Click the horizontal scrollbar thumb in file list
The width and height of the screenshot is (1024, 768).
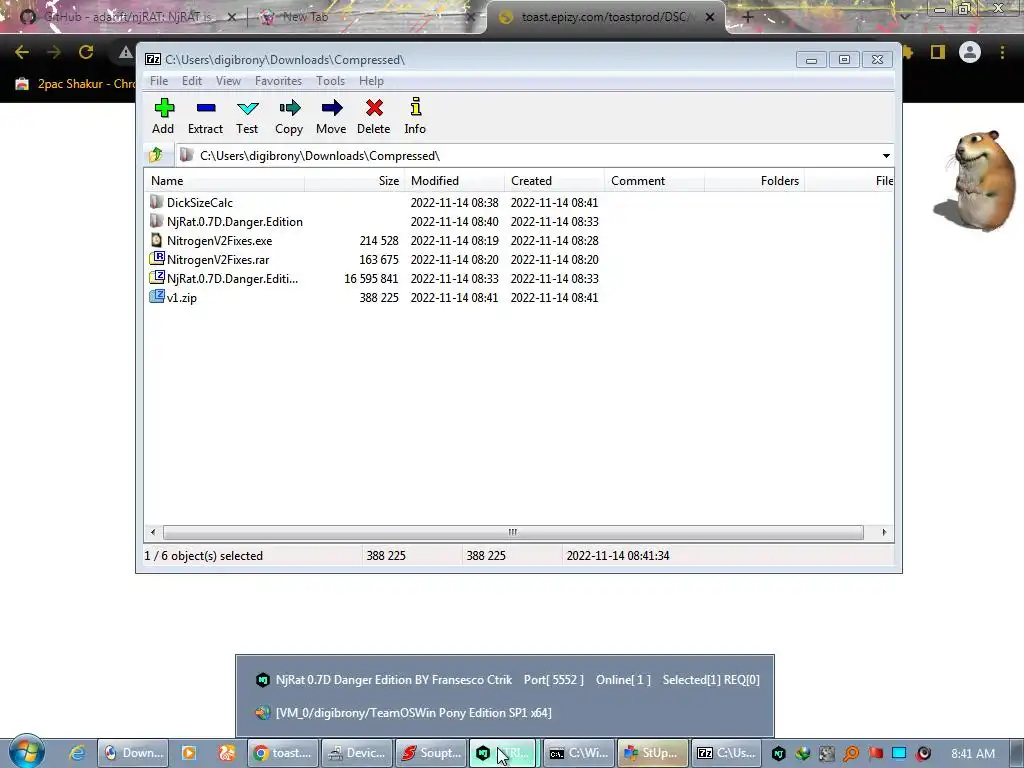point(513,532)
